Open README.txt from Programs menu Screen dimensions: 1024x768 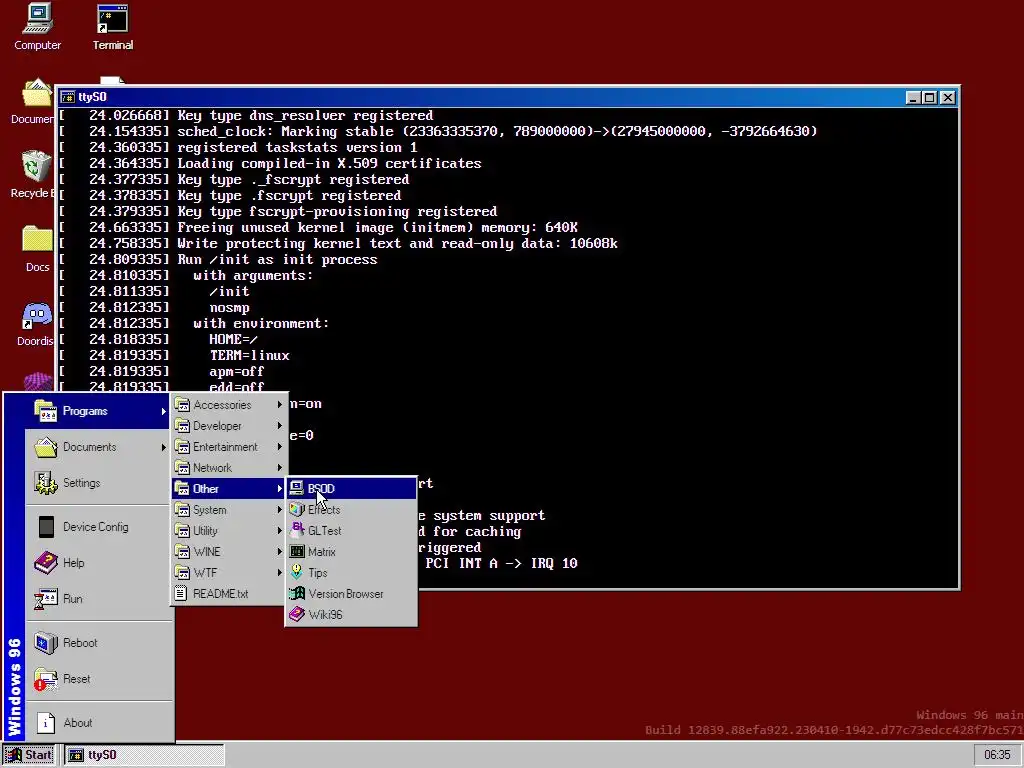click(229, 593)
